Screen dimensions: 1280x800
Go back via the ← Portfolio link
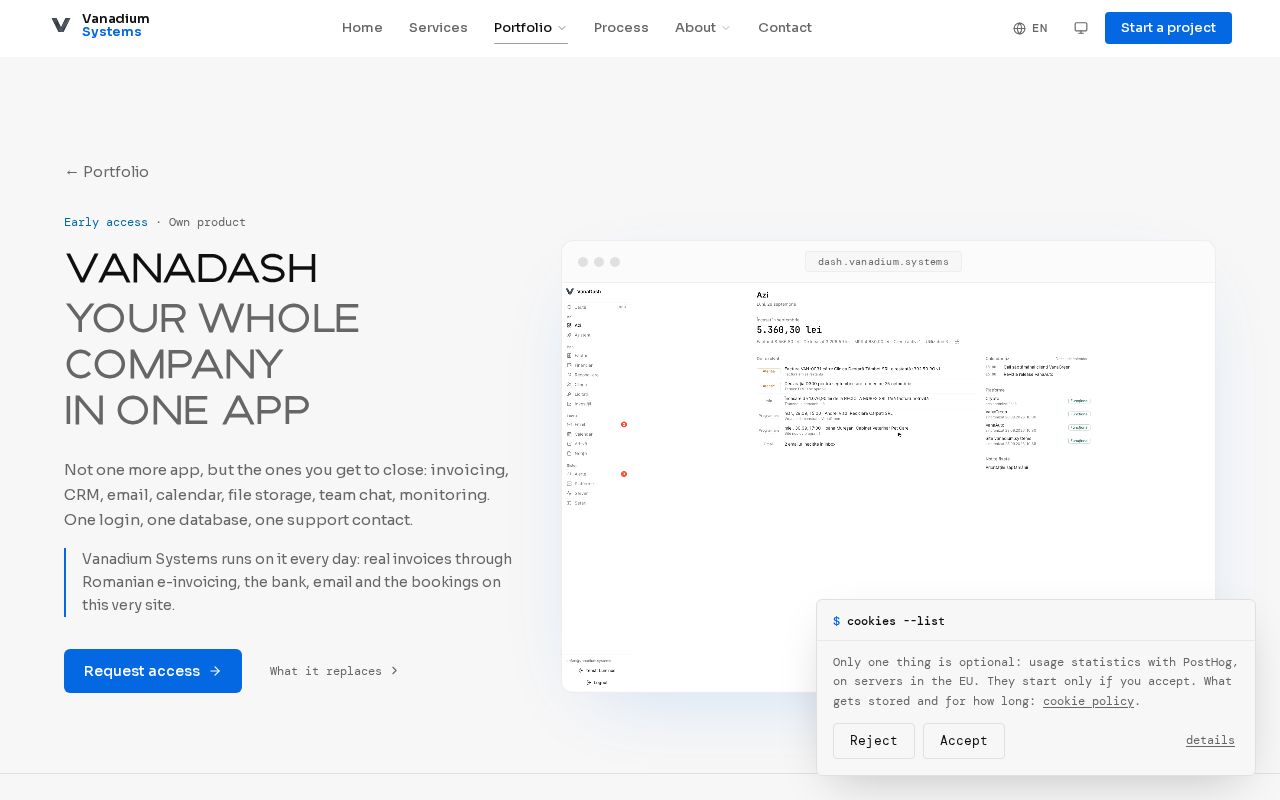107,172
